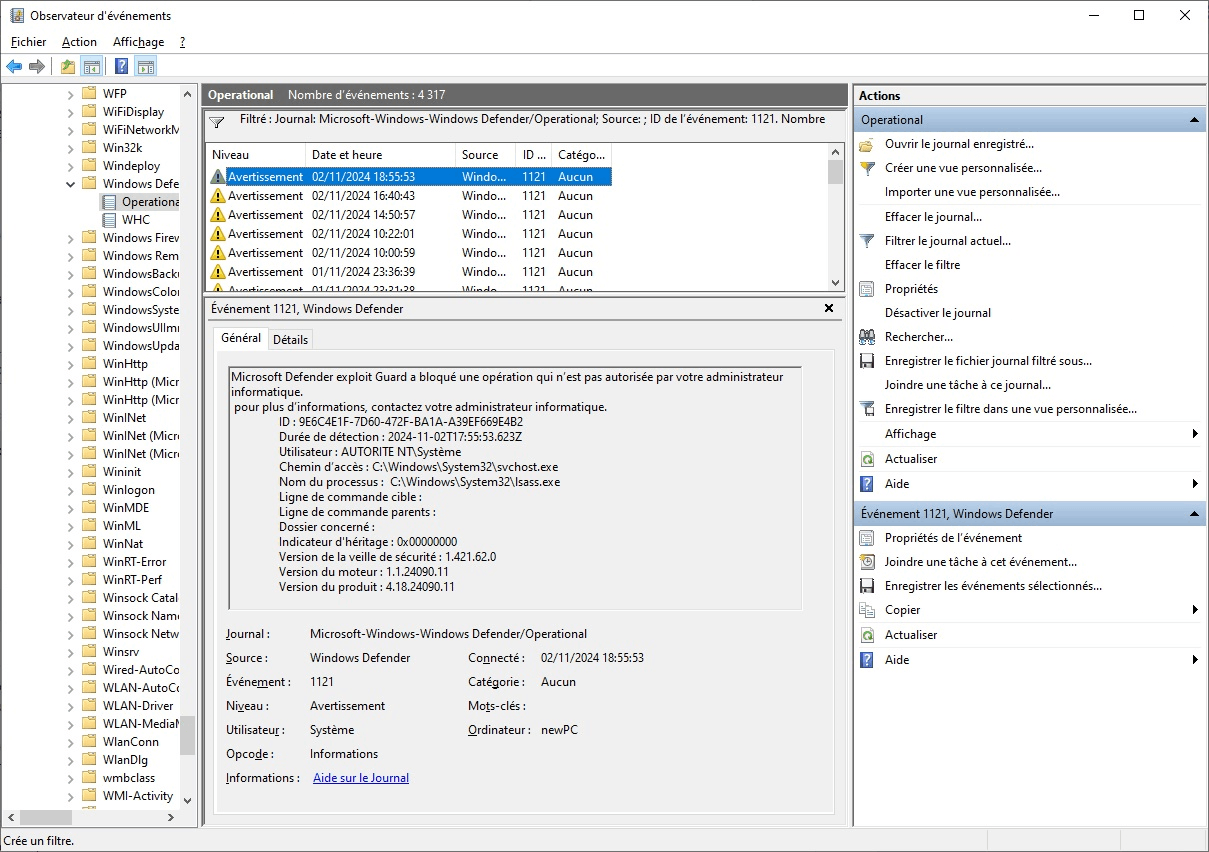Open Ouvrir le journal enregistré action
This screenshot has height=852, width=1209.
click(x=959, y=144)
